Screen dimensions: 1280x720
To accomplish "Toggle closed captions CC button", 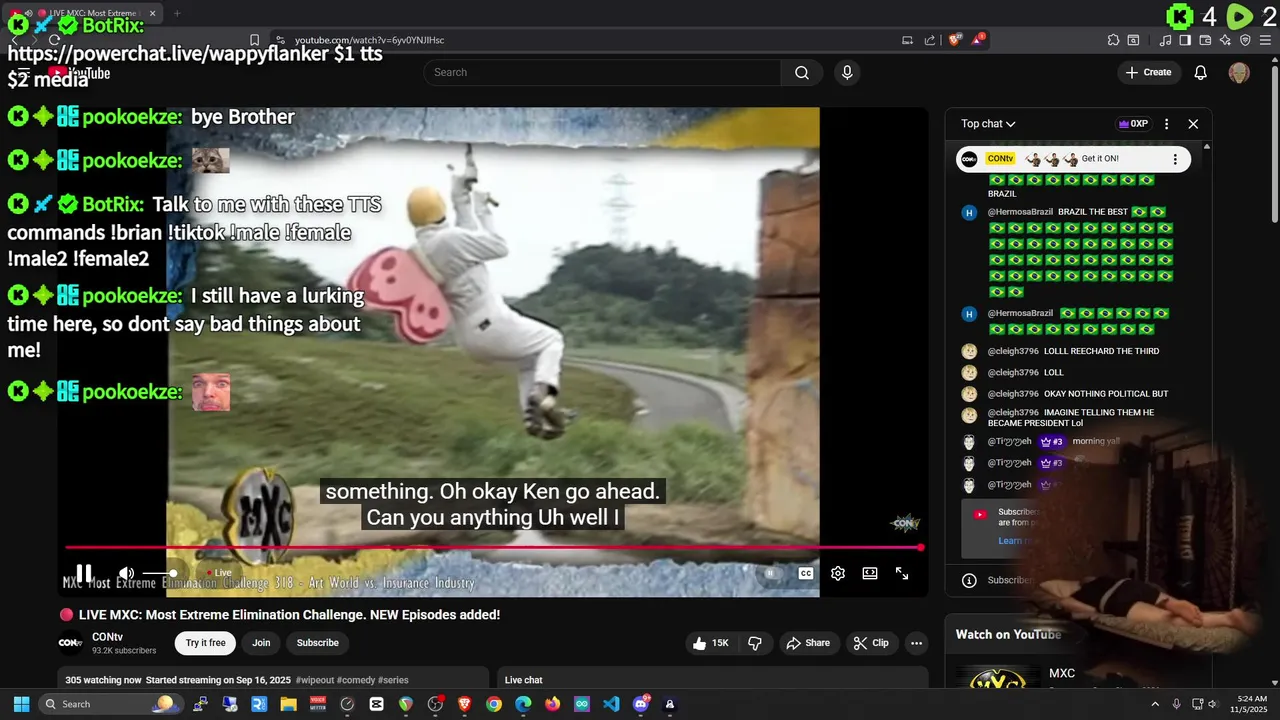I will tap(805, 573).
